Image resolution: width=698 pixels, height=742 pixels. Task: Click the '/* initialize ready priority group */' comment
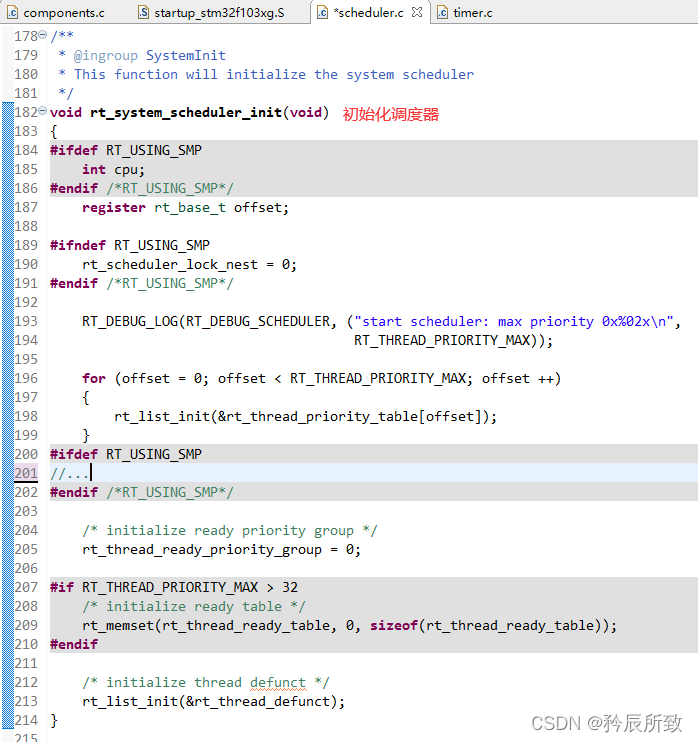(x=230, y=530)
